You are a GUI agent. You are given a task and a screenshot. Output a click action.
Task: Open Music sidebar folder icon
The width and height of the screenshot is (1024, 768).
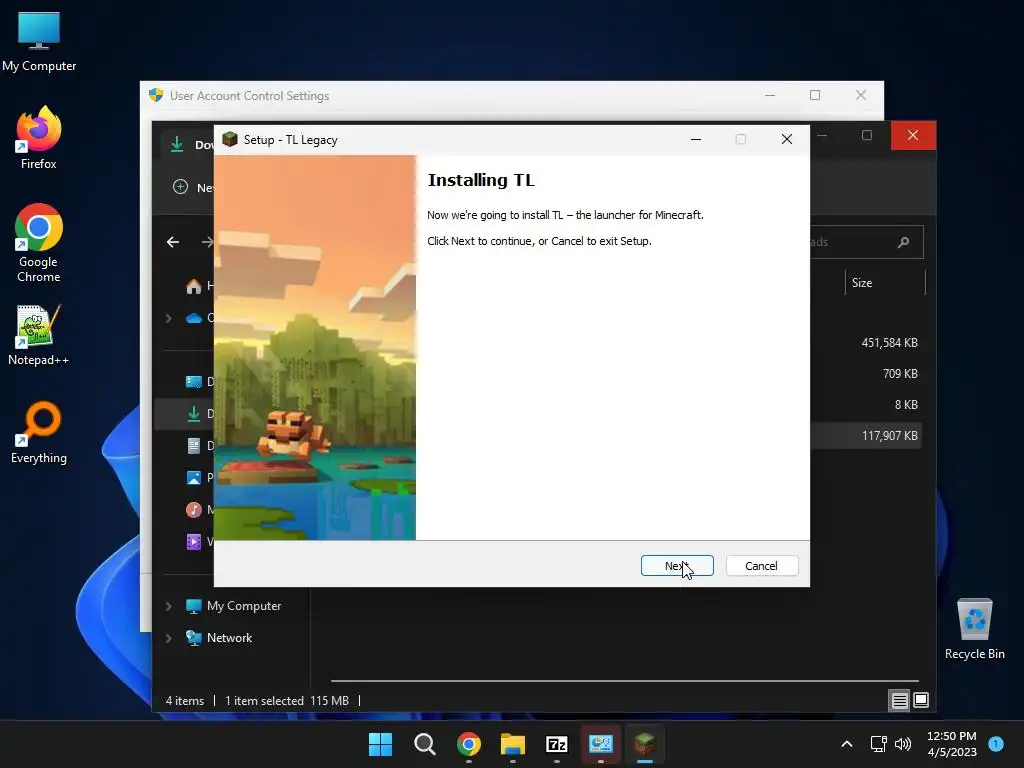[194, 509]
